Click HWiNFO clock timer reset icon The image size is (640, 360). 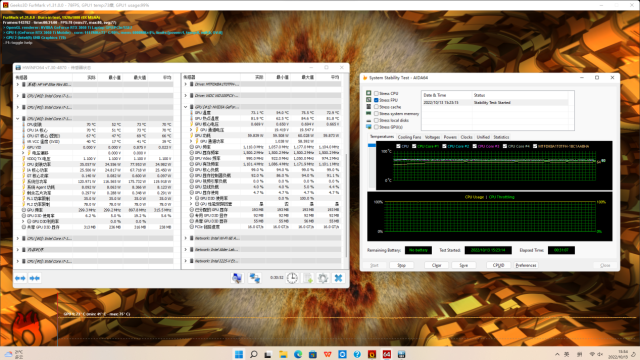[x=292, y=278]
